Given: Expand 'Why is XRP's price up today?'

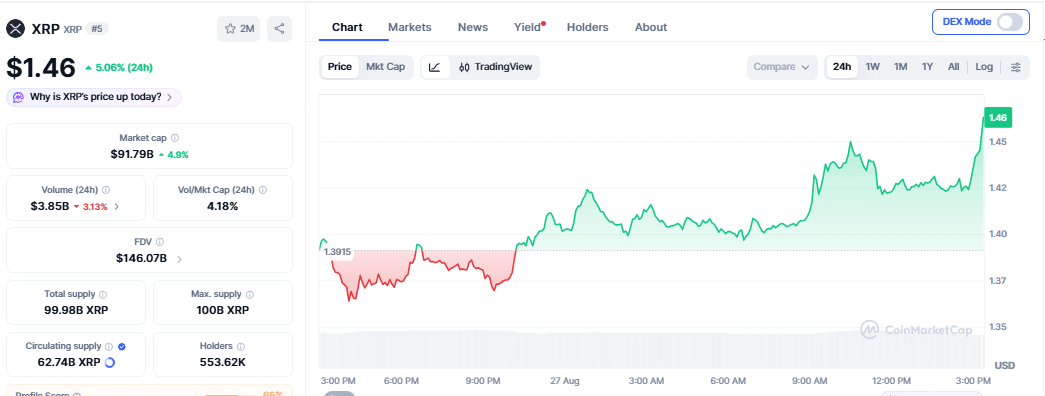Looking at the screenshot, I should click(x=94, y=97).
